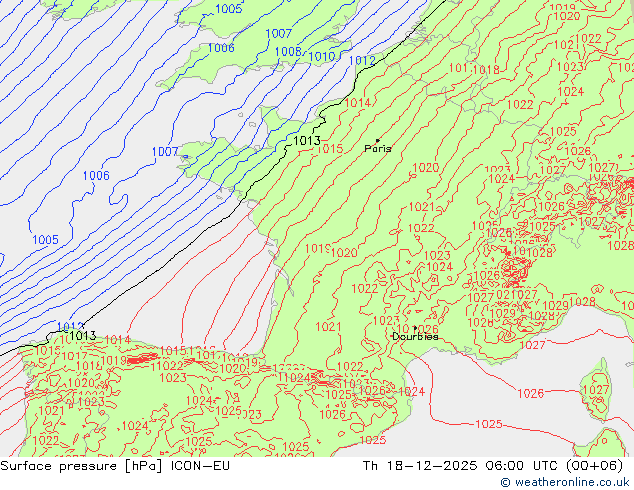This screenshot has height=490, width=634.
Task: Click the red 1027 label on Corsica
Action: click(596, 390)
